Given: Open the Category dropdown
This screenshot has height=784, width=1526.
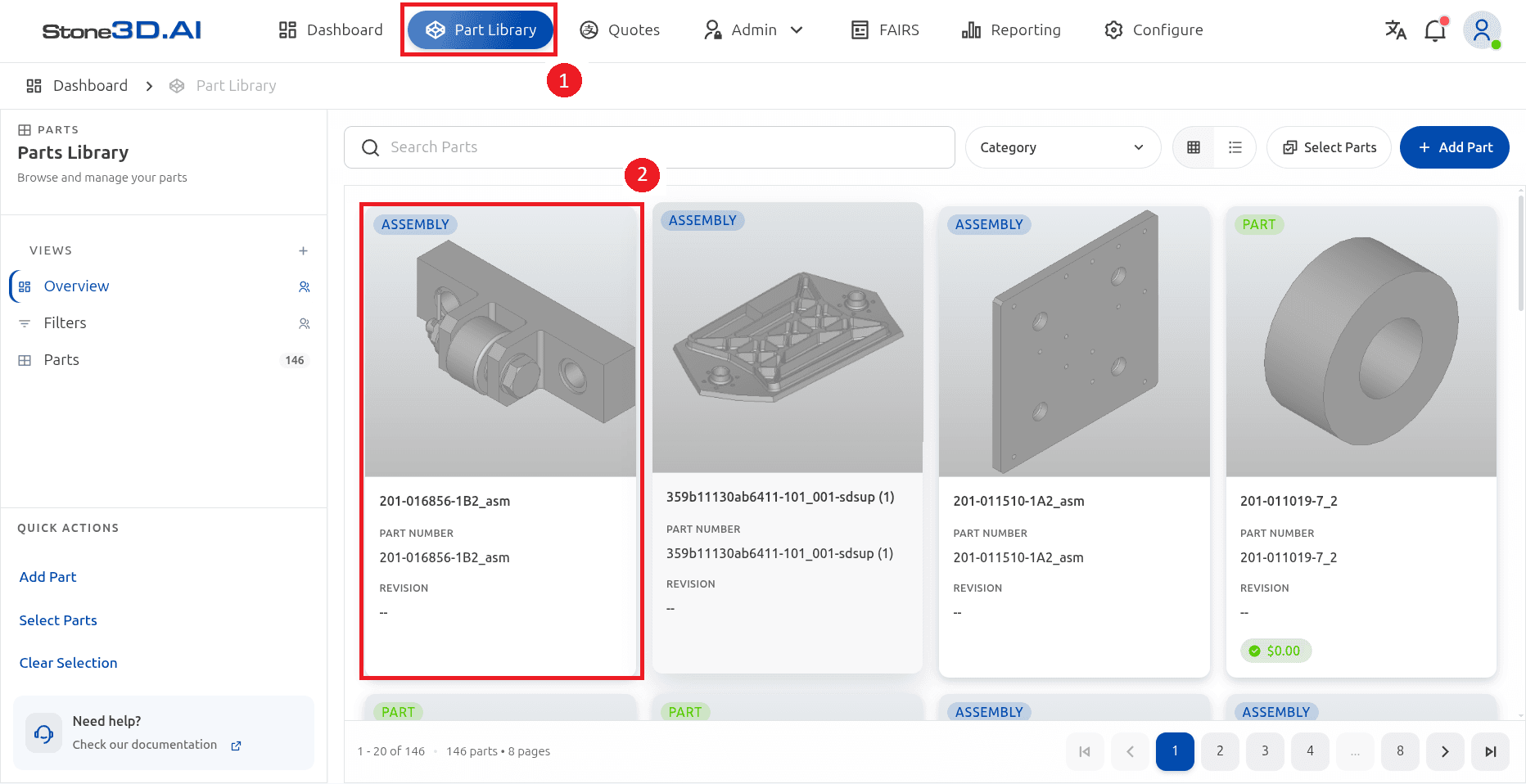Looking at the screenshot, I should pyautogui.click(x=1063, y=147).
